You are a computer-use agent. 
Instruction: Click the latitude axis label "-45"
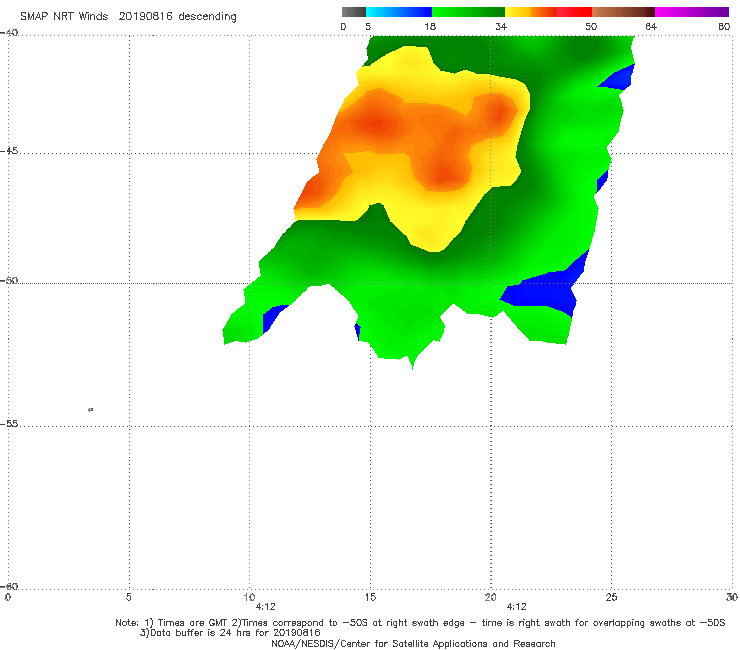click(9, 151)
